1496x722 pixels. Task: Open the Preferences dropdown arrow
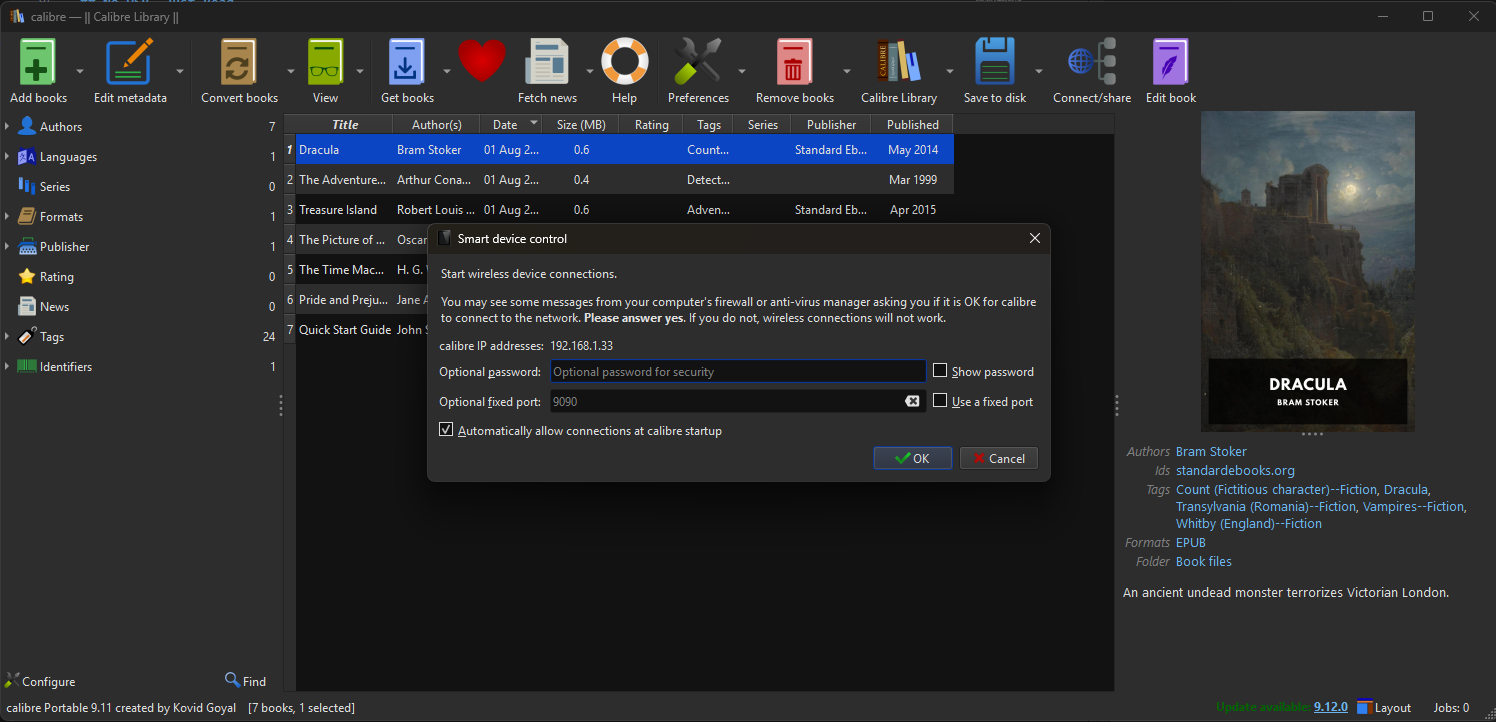click(742, 71)
